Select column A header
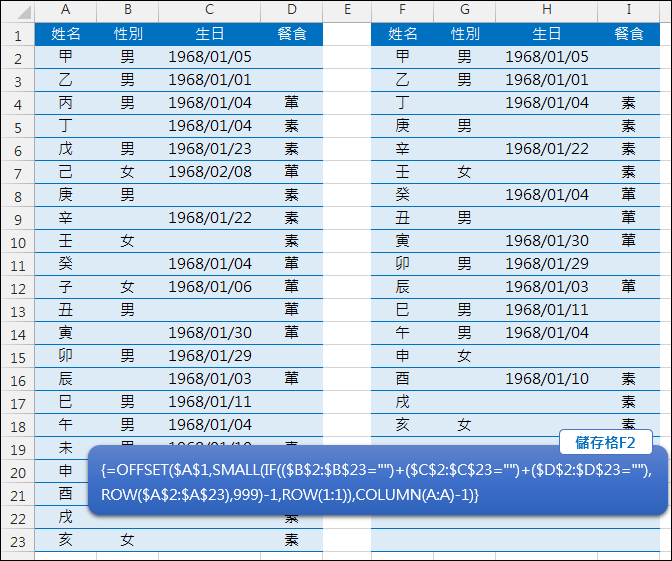 [66, 10]
